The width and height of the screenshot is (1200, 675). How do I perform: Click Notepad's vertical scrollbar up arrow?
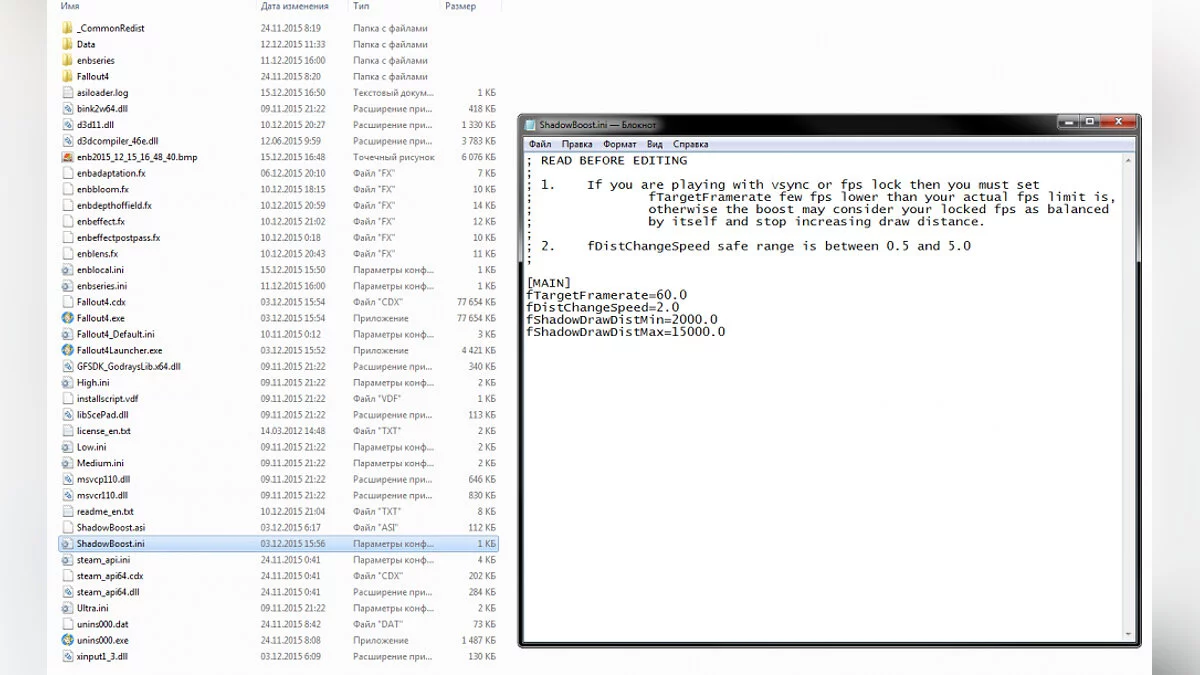1128,159
